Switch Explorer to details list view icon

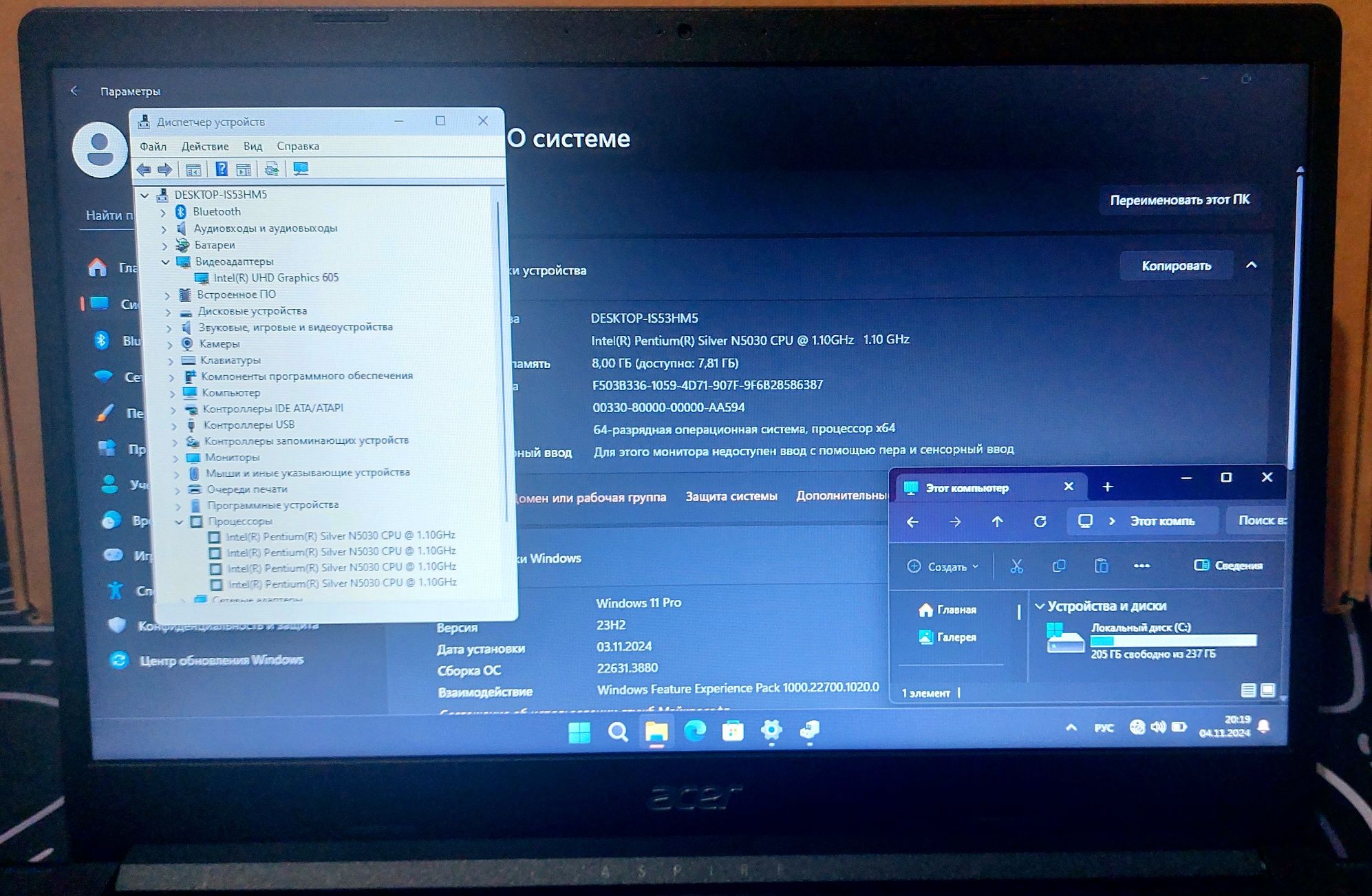click(x=1247, y=690)
